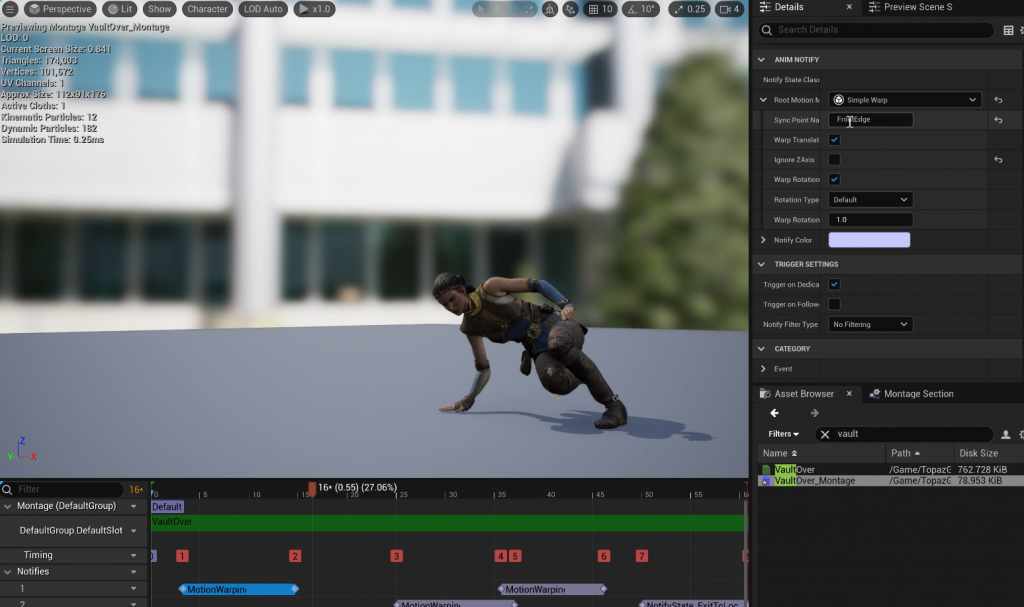
Task: Open the Character viewport menu
Action: (207, 9)
